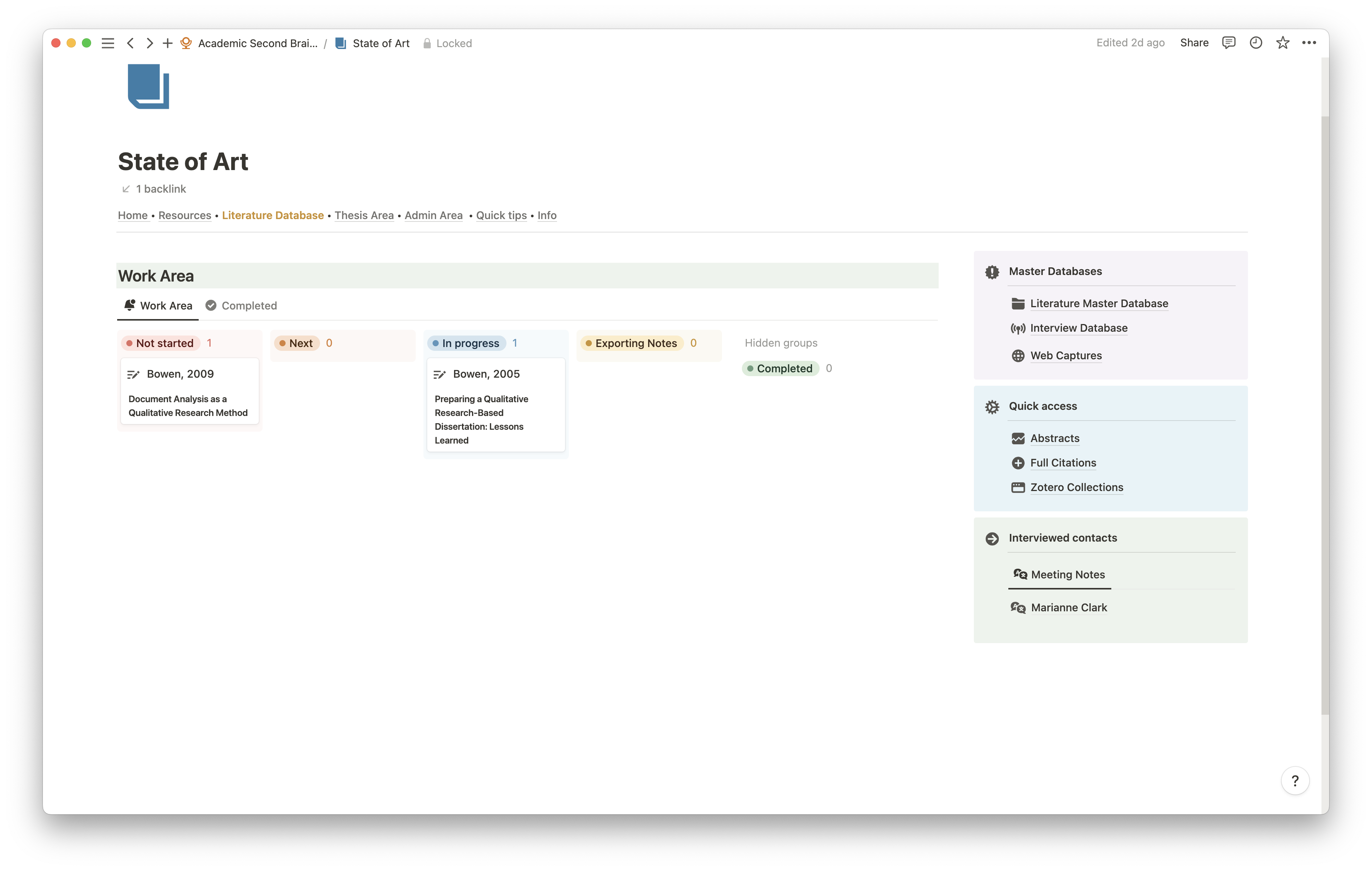
Task: Open Academic Second Brain breadcrumb
Action: (249, 43)
